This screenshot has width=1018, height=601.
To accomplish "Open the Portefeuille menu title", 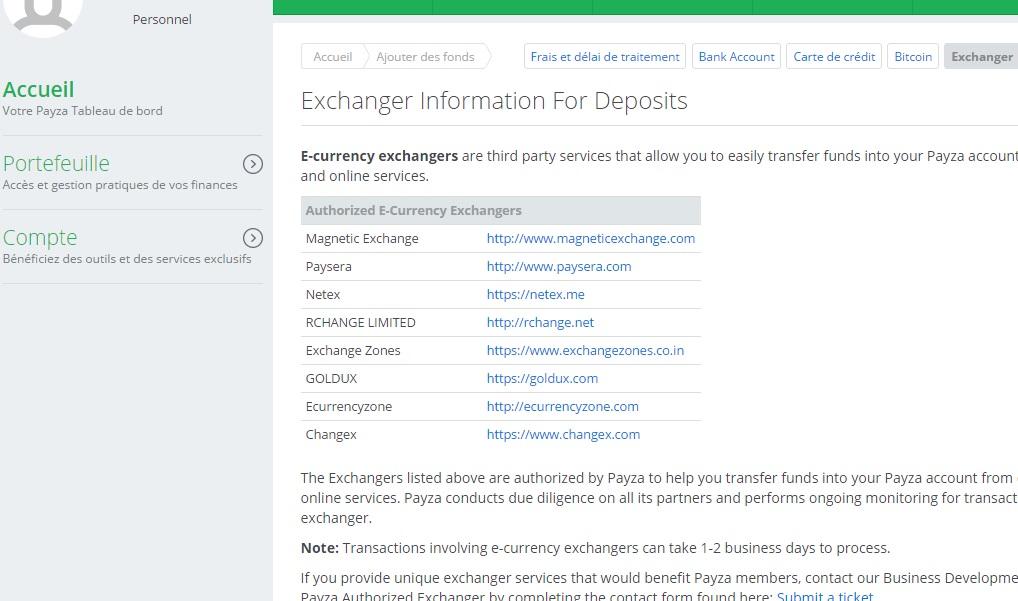I will (56, 164).
